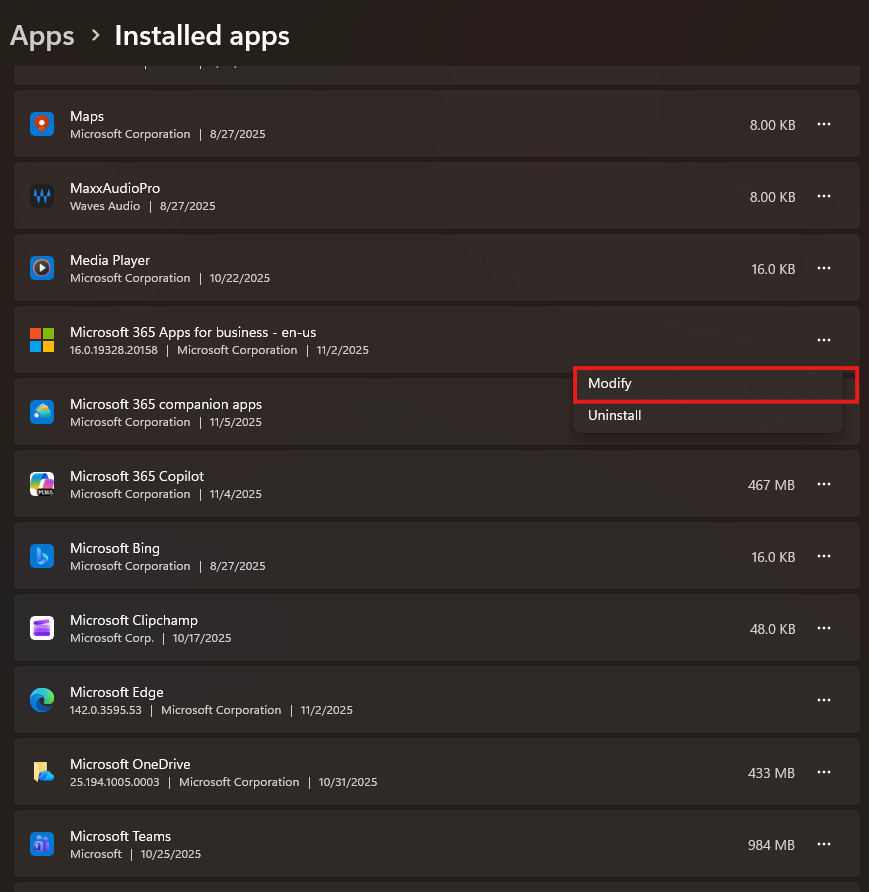Screen dimensions: 869x892
Task: Click the Maps app name
Action: click(x=87, y=116)
